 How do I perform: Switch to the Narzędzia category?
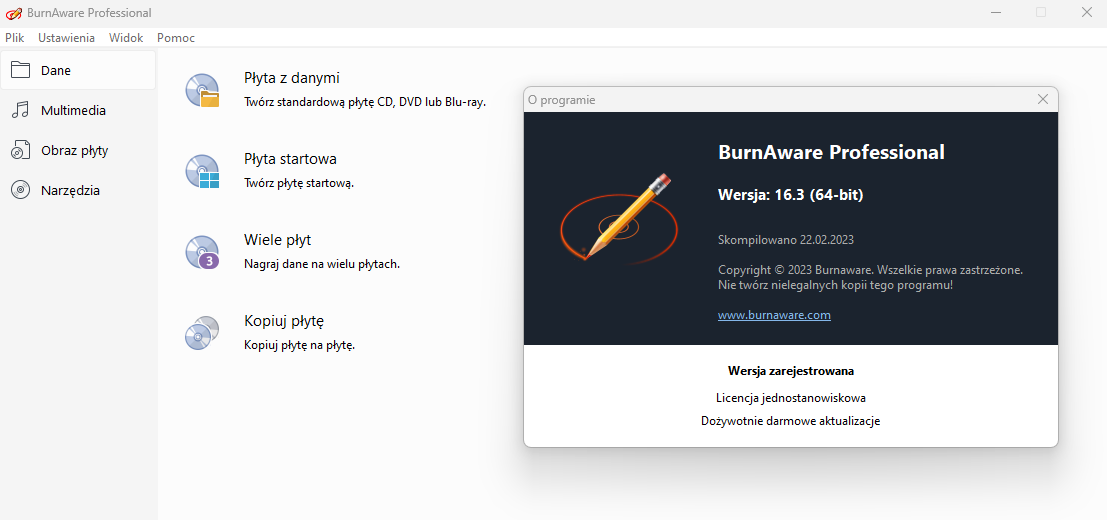(78, 191)
